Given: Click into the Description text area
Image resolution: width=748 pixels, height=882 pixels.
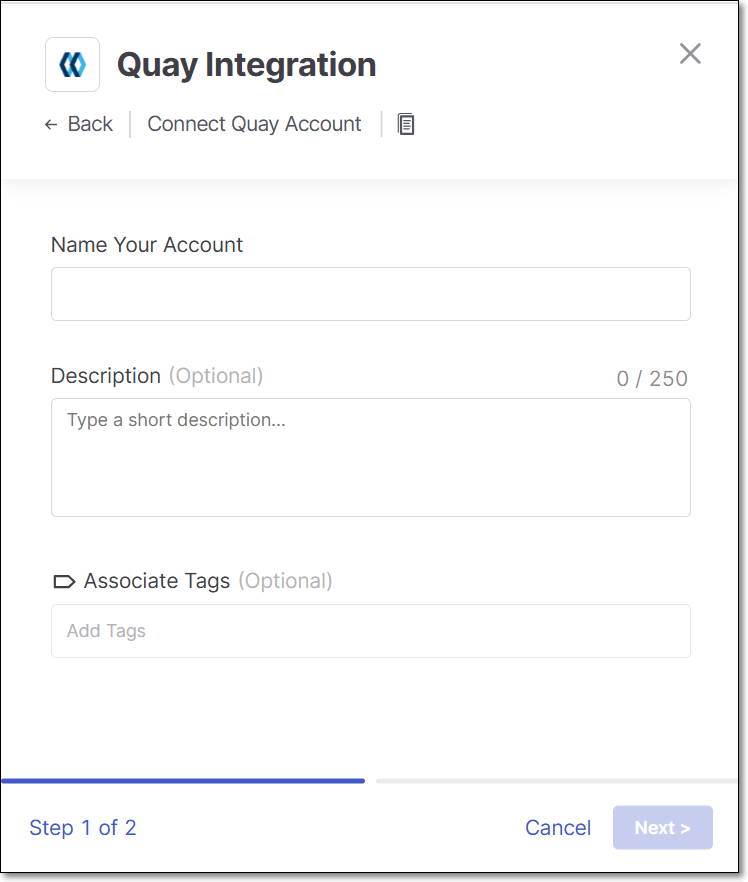Looking at the screenshot, I should [x=371, y=457].
